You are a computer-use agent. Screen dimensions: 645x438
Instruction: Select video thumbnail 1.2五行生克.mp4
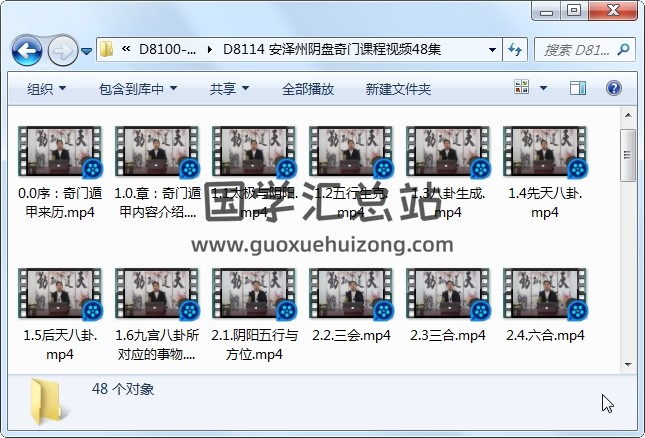(351, 151)
